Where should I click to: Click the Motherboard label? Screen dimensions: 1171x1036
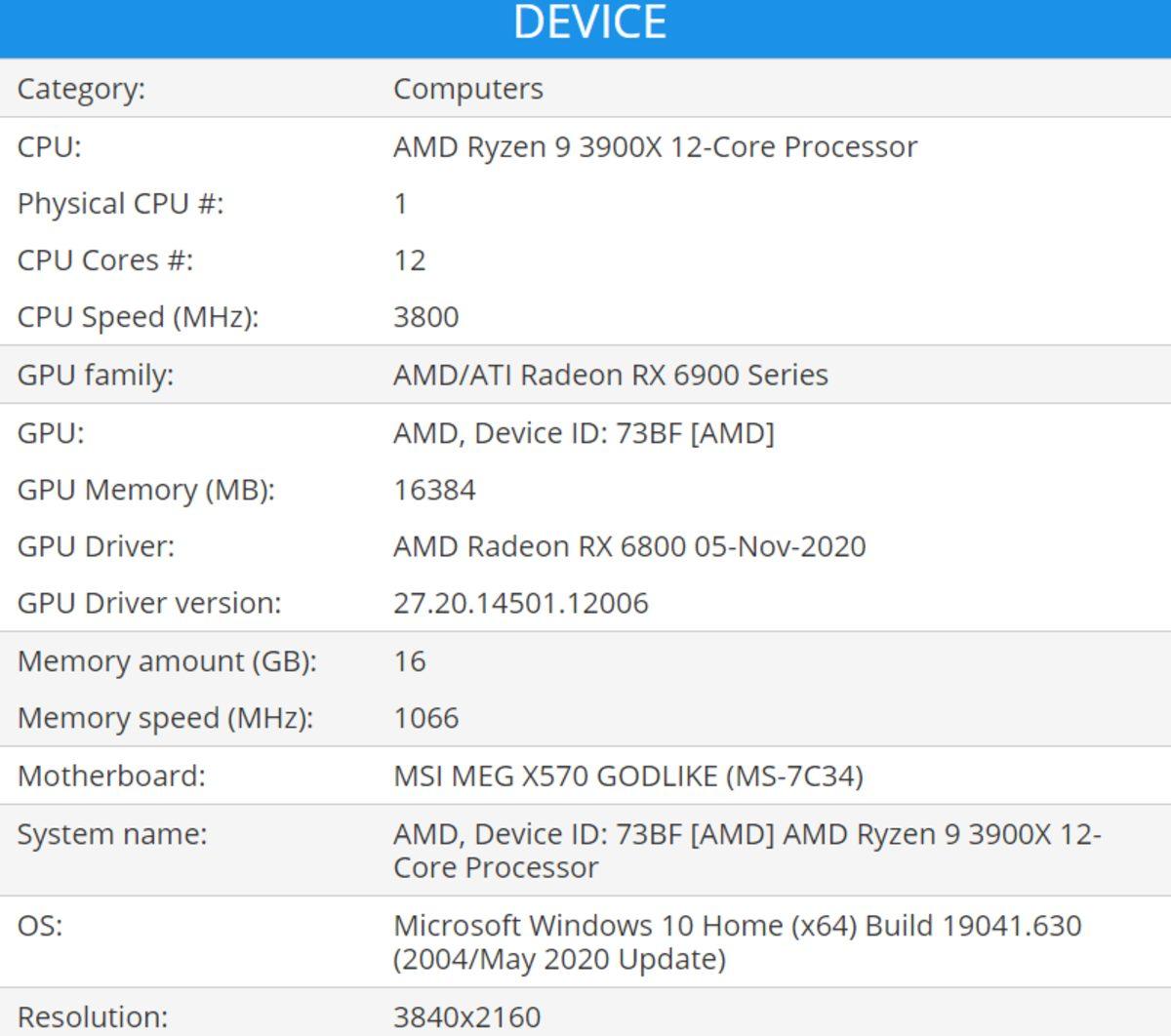(x=111, y=777)
